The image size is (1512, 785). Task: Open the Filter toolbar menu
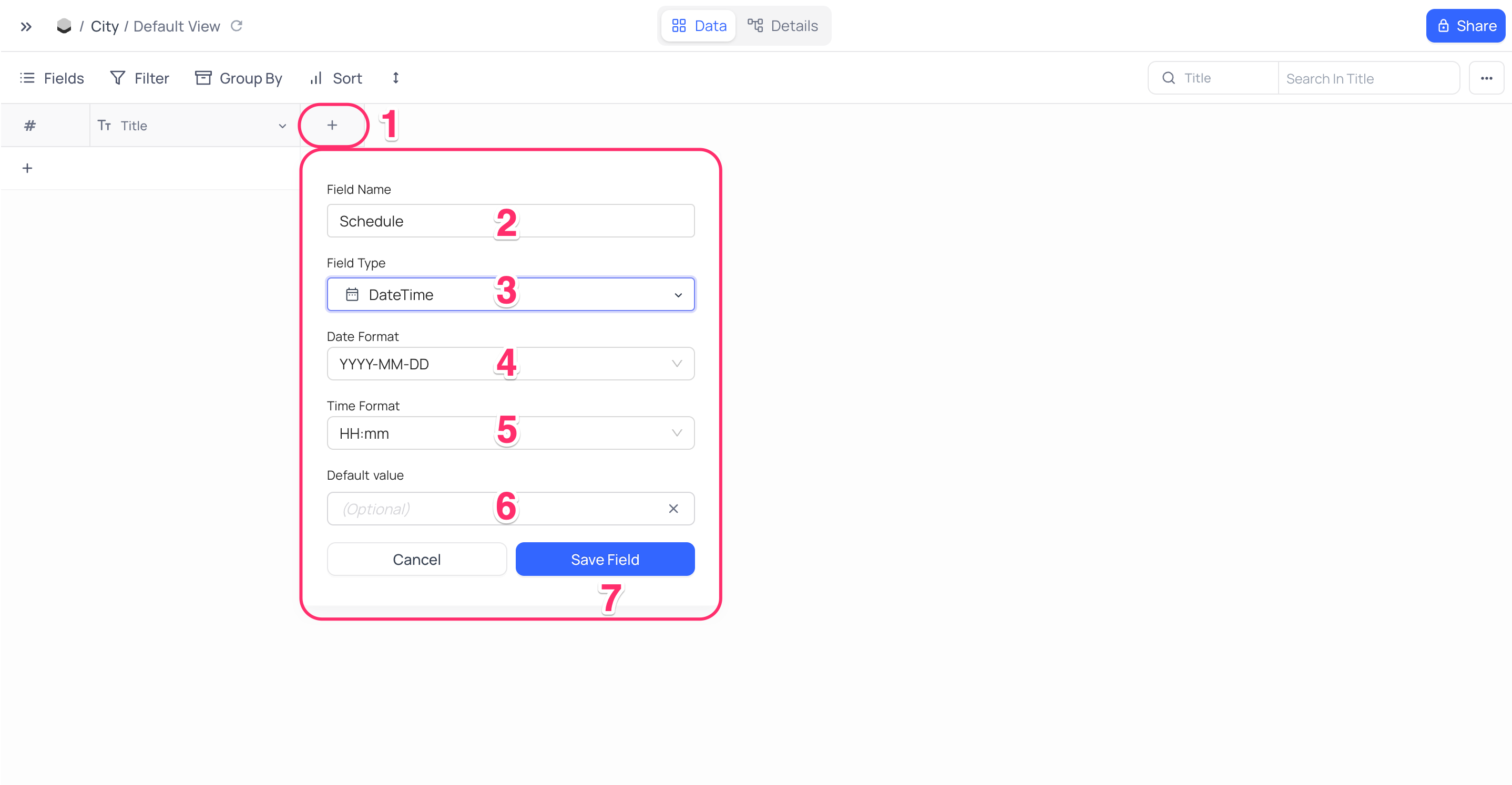click(140, 78)
